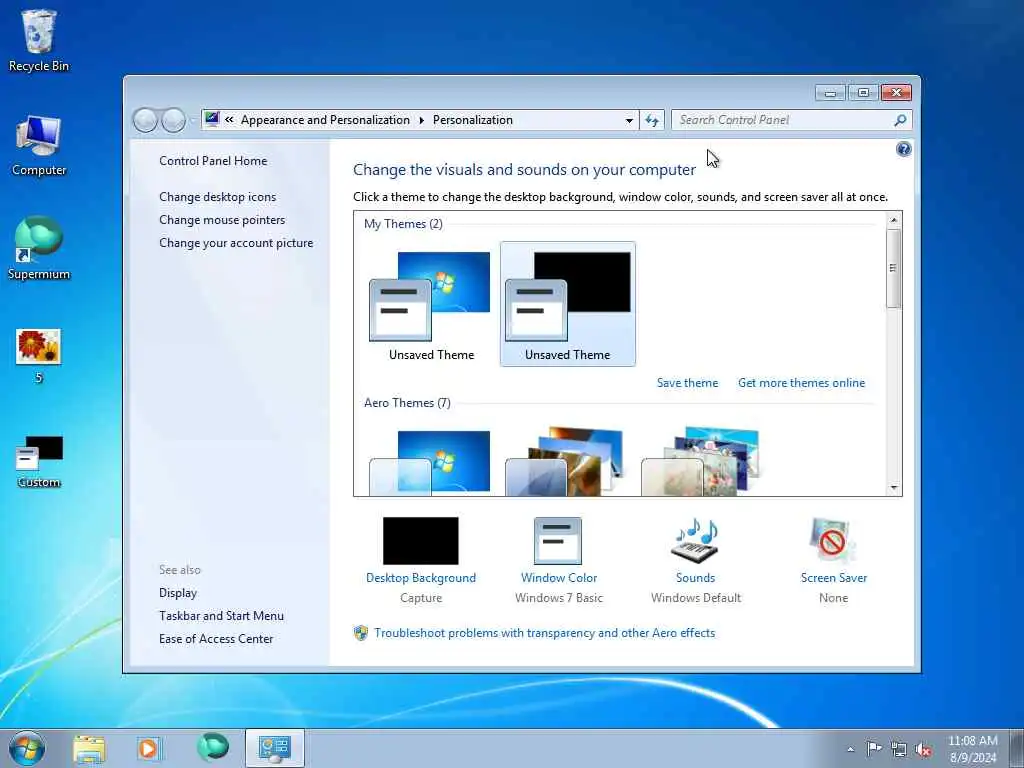The image size is (1024, 768).
Task: Maximize the Personalization window
Action: click(863, 93)
